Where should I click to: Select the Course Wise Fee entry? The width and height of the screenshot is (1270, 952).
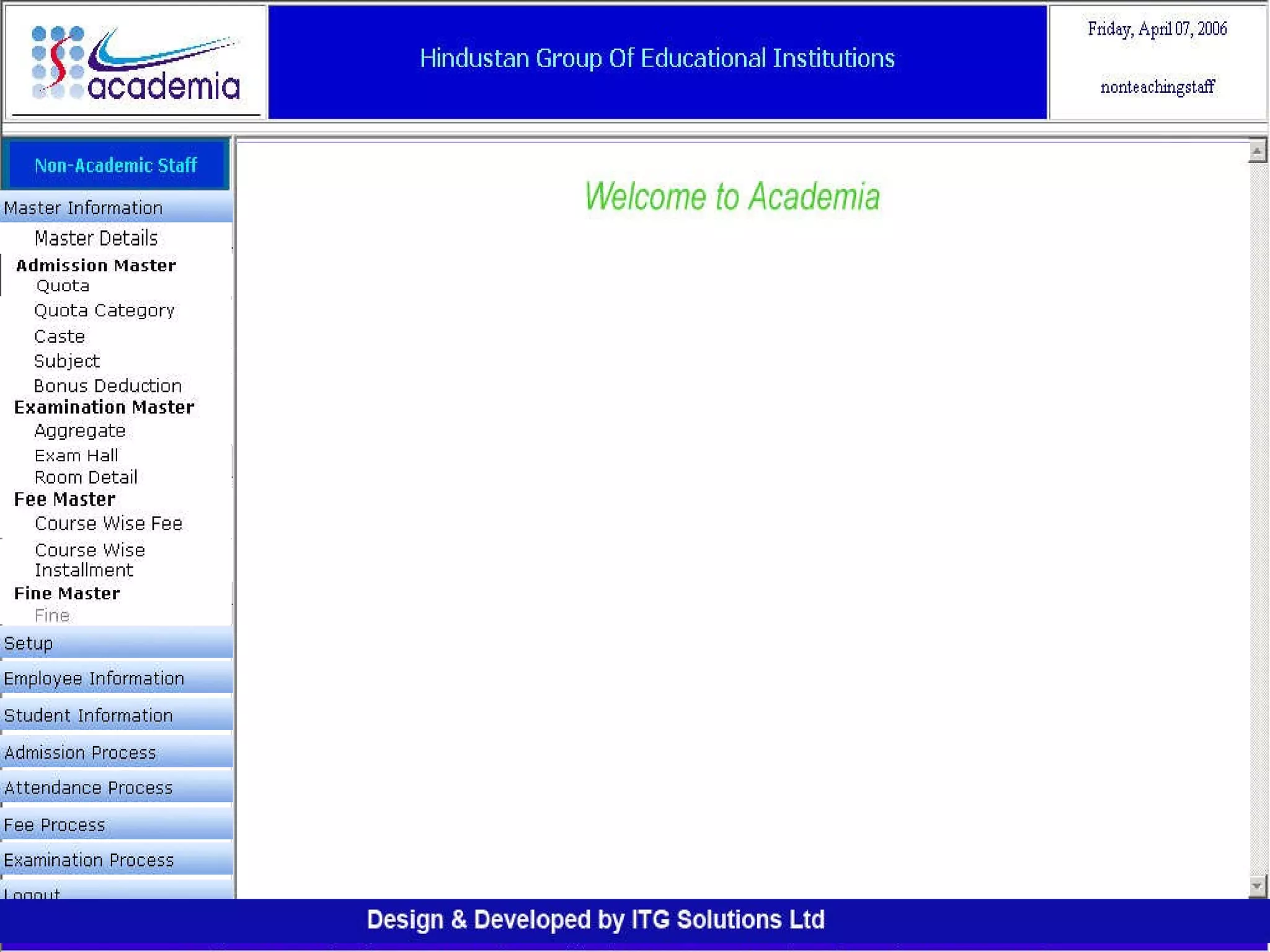pos(109,524)
